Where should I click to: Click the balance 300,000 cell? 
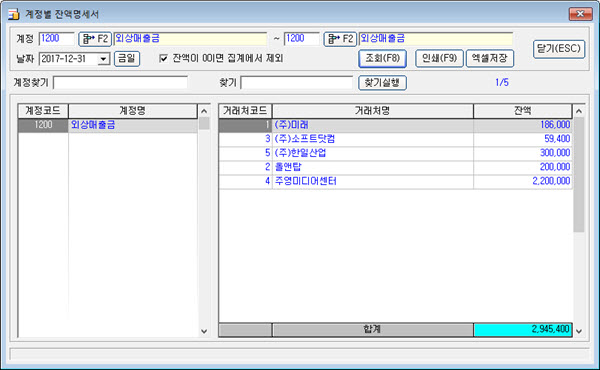click(x=523, y=153)
